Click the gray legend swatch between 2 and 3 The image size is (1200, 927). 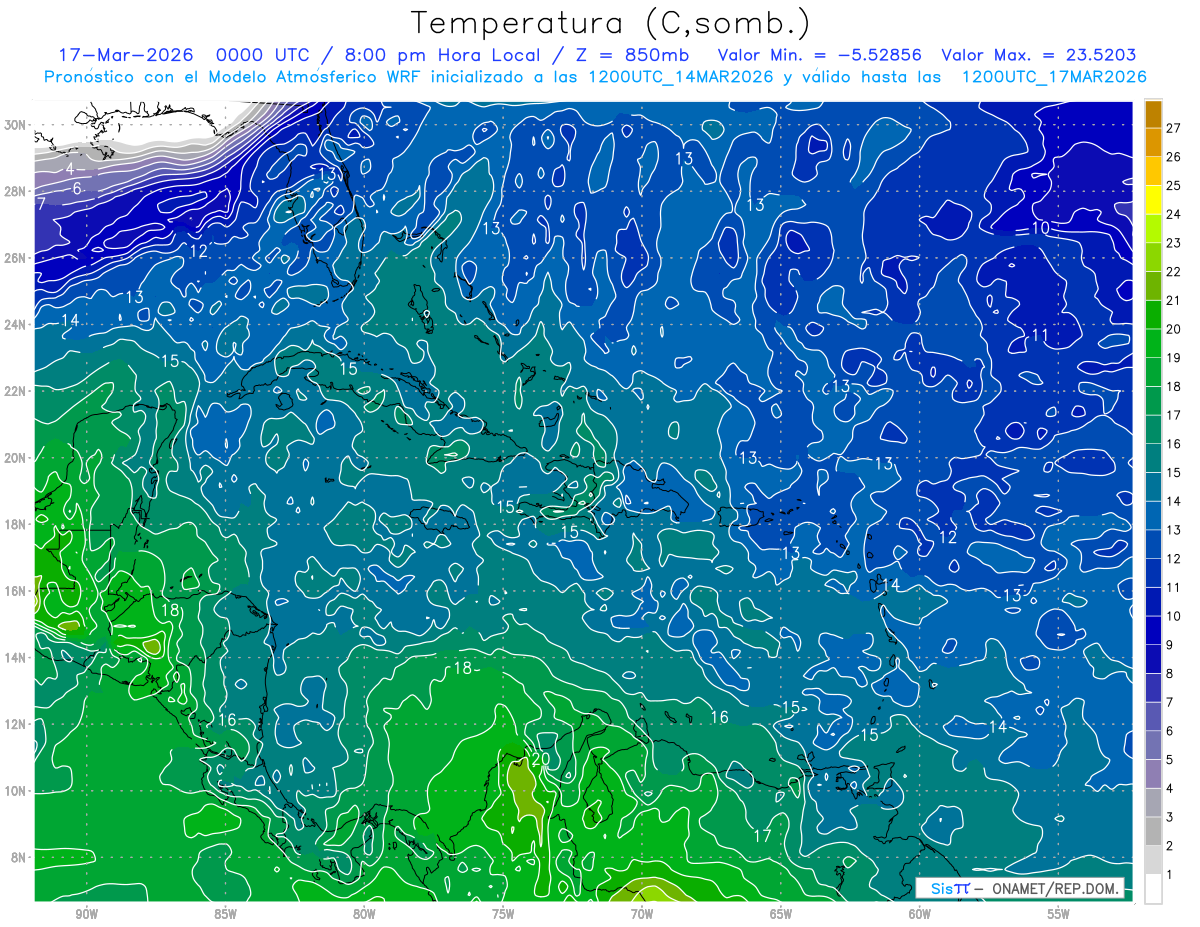point(1153,831)
